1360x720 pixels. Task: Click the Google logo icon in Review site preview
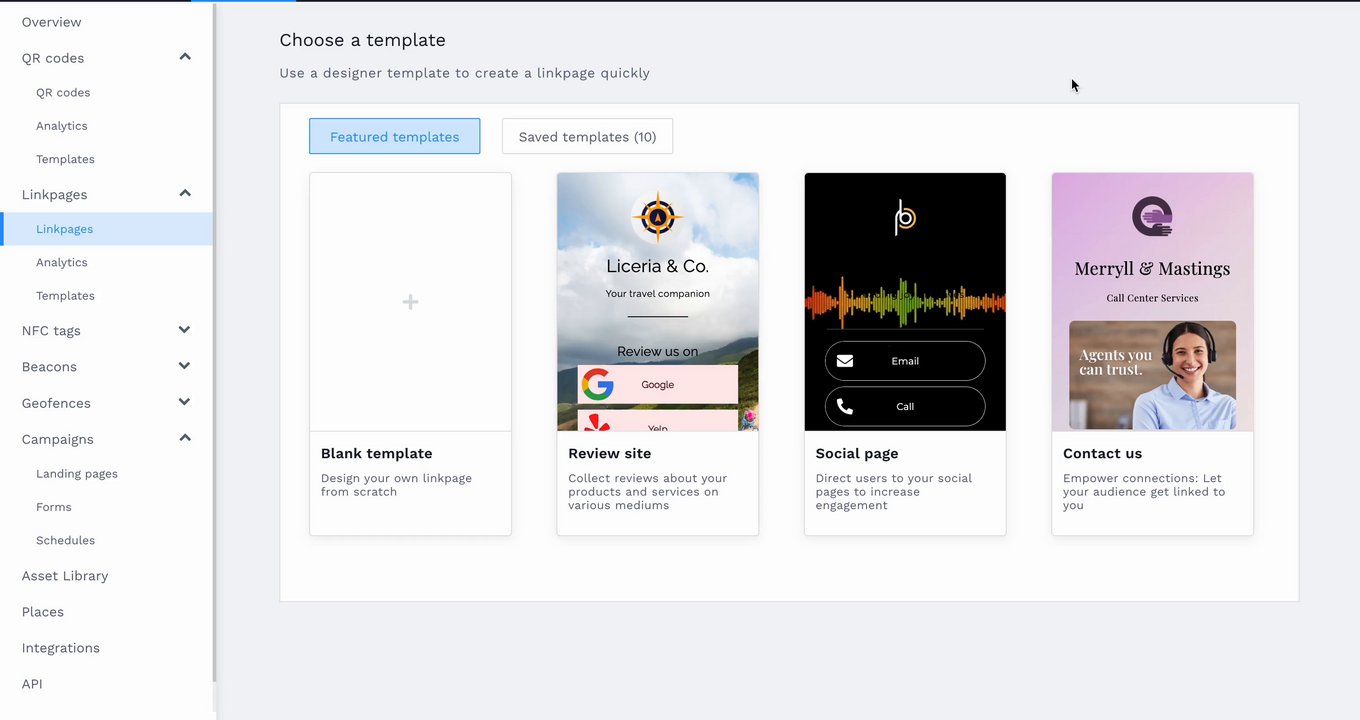tap(598, 384)
